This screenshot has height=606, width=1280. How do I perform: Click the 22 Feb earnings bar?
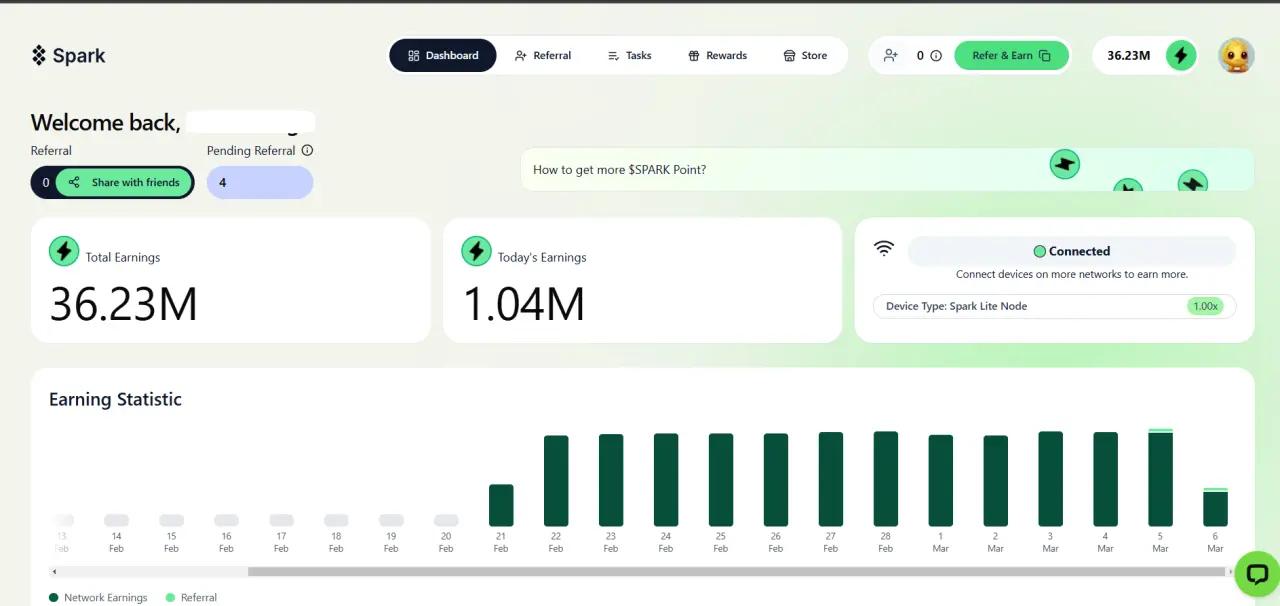pos(556,481)
